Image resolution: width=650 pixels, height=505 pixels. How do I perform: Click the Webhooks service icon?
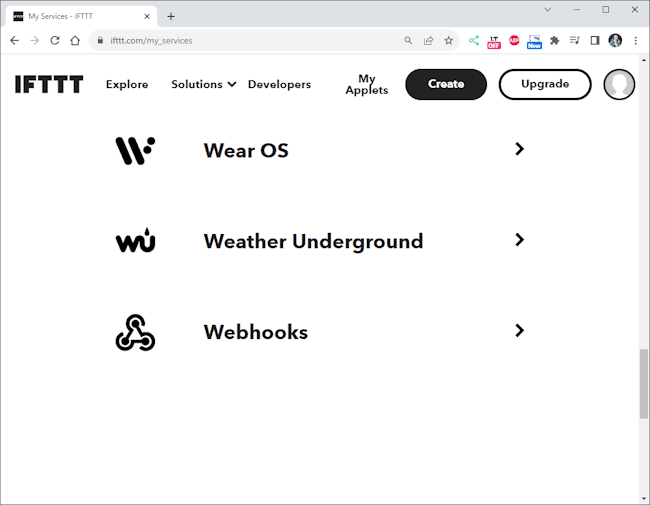pos(135,332)
